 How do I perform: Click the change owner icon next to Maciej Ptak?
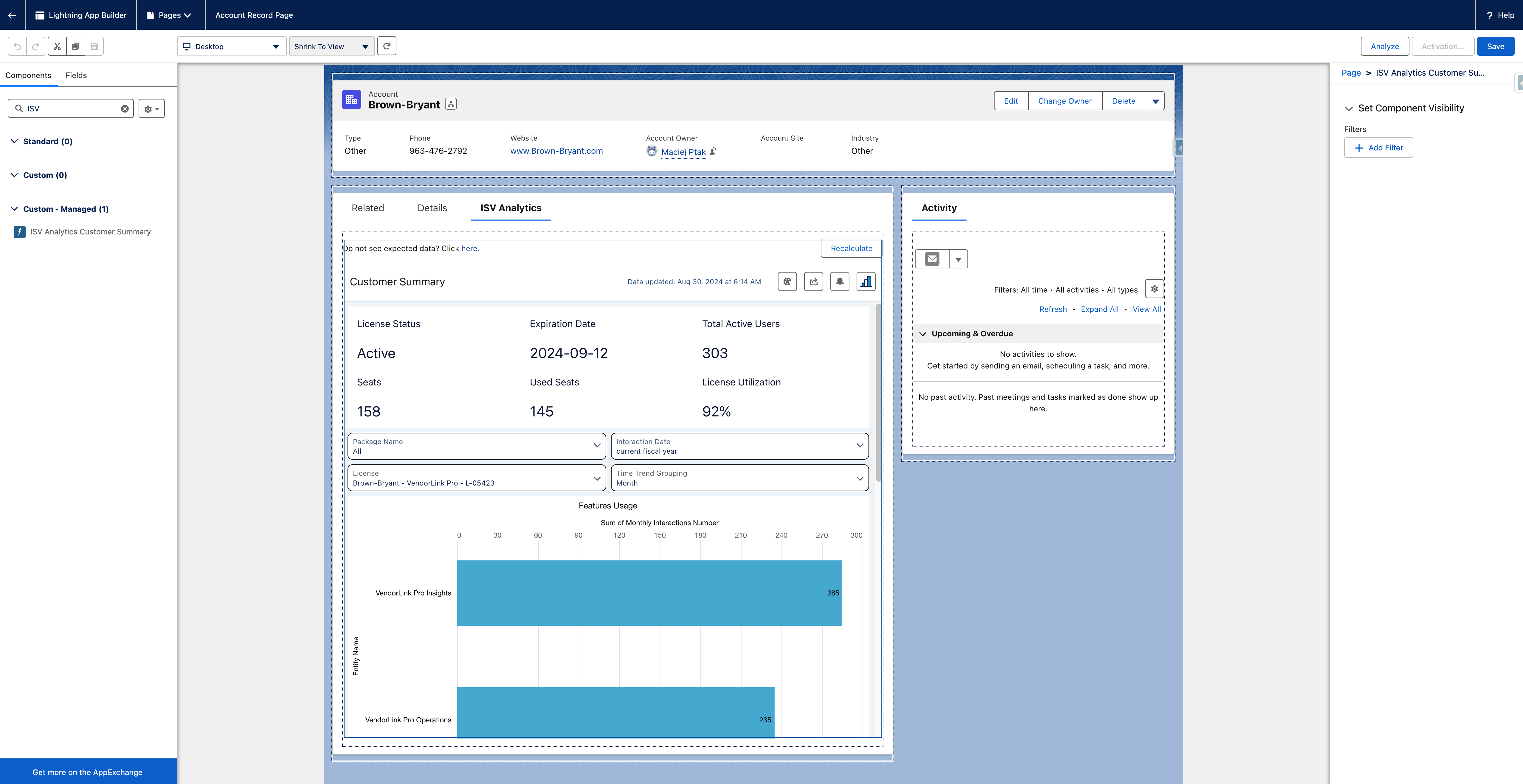coord(713,151)
